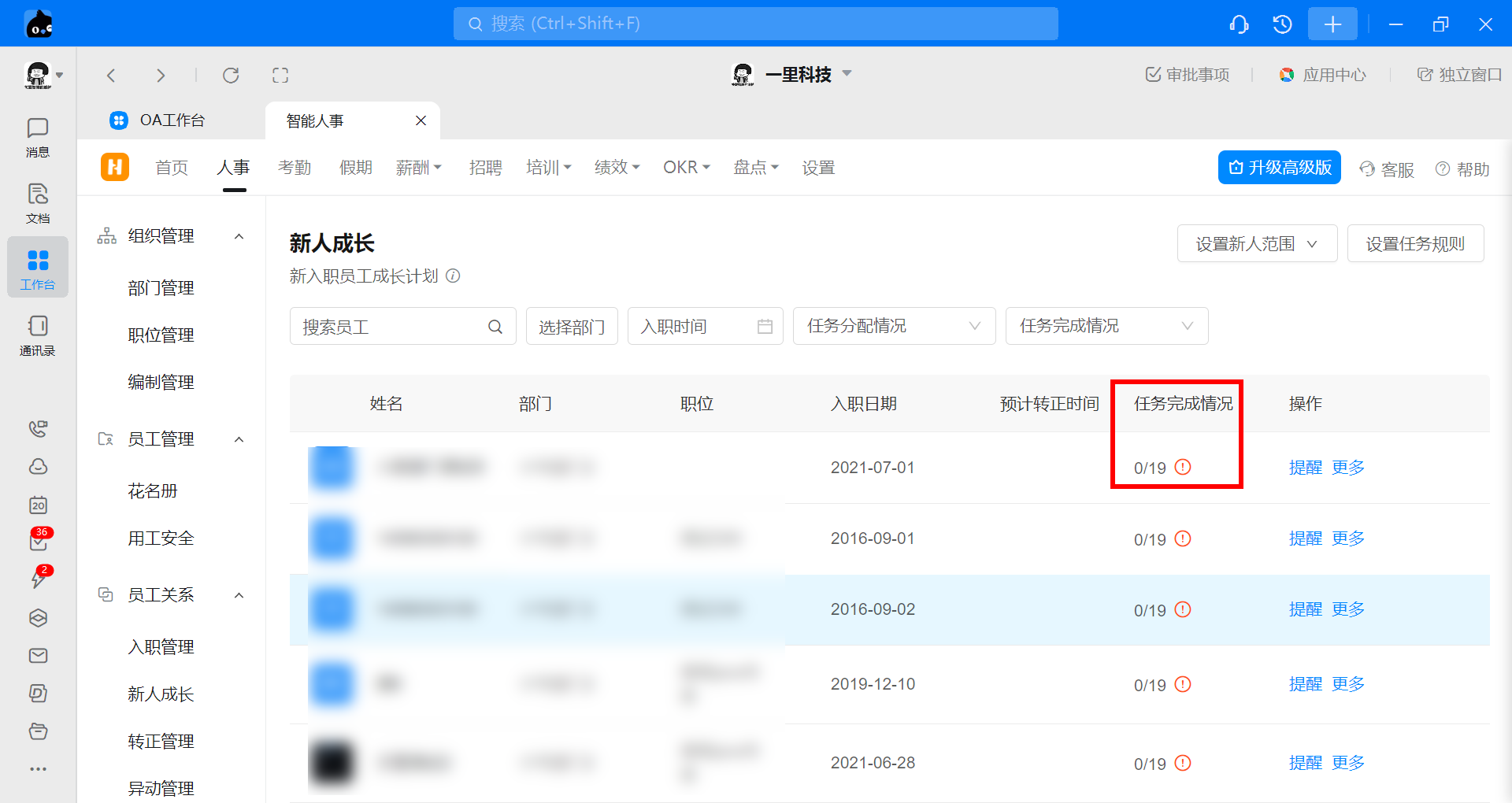Screen dimensions: 1512x803
Task: Click the mail envelope icon in sidebar
Action: tap(38, 656)
